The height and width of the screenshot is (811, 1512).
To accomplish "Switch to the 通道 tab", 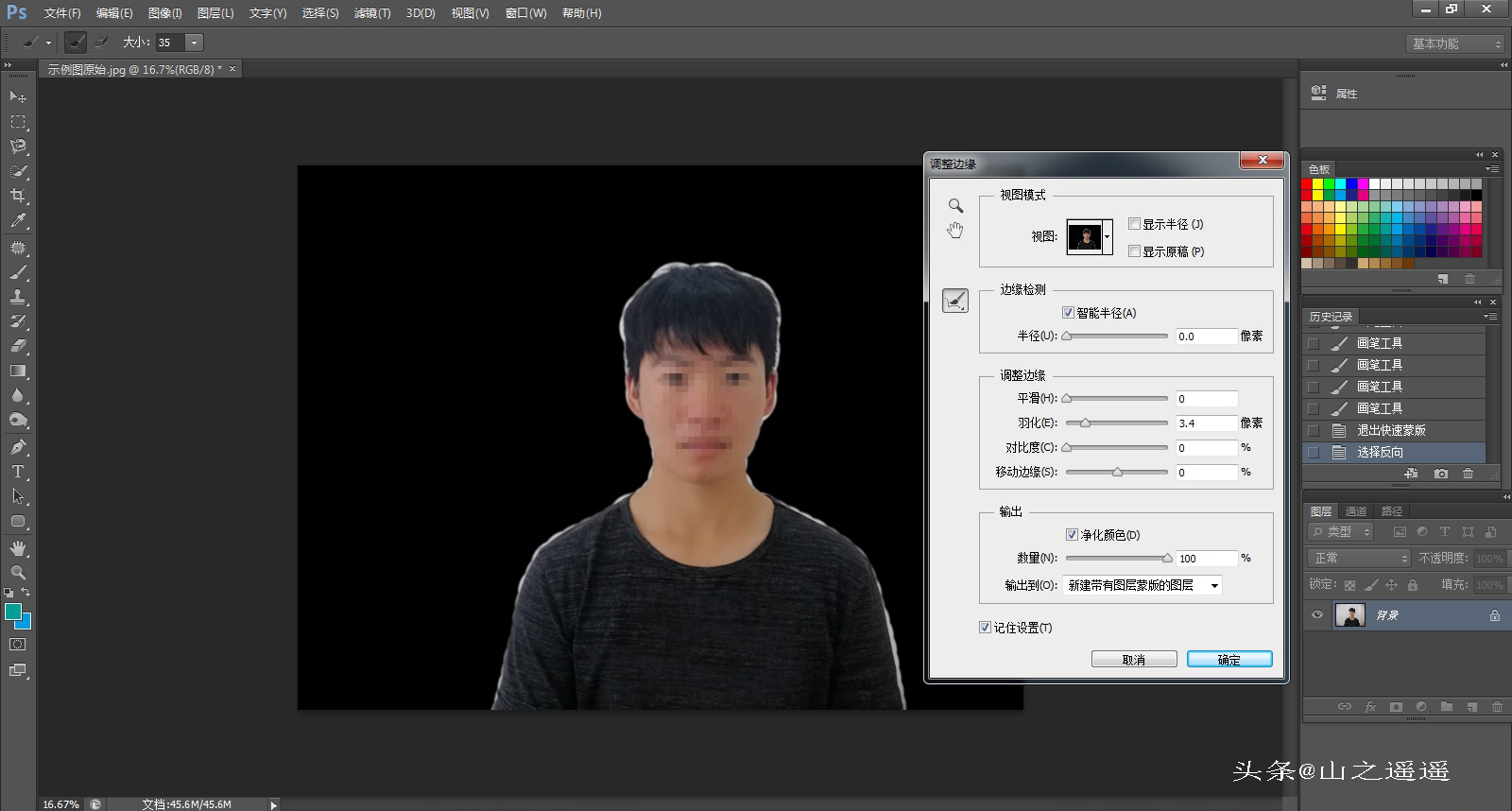I will (x=1356, y=511).
